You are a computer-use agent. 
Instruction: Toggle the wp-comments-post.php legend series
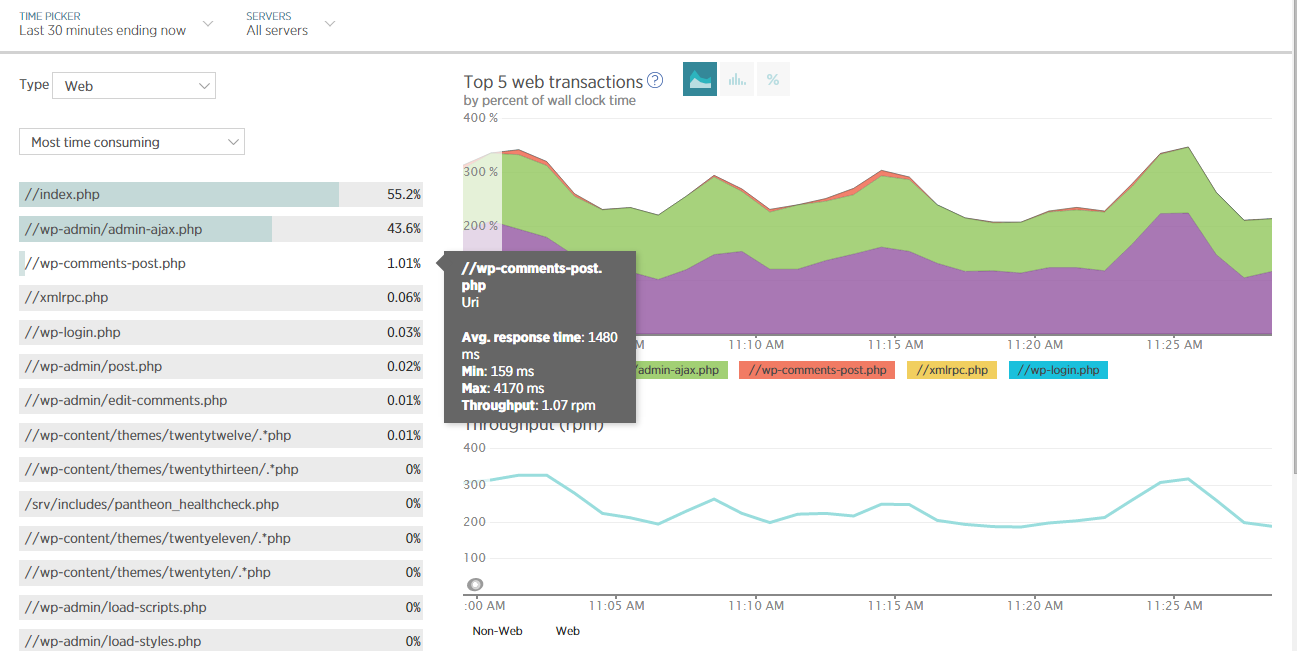tap(818, 370)
